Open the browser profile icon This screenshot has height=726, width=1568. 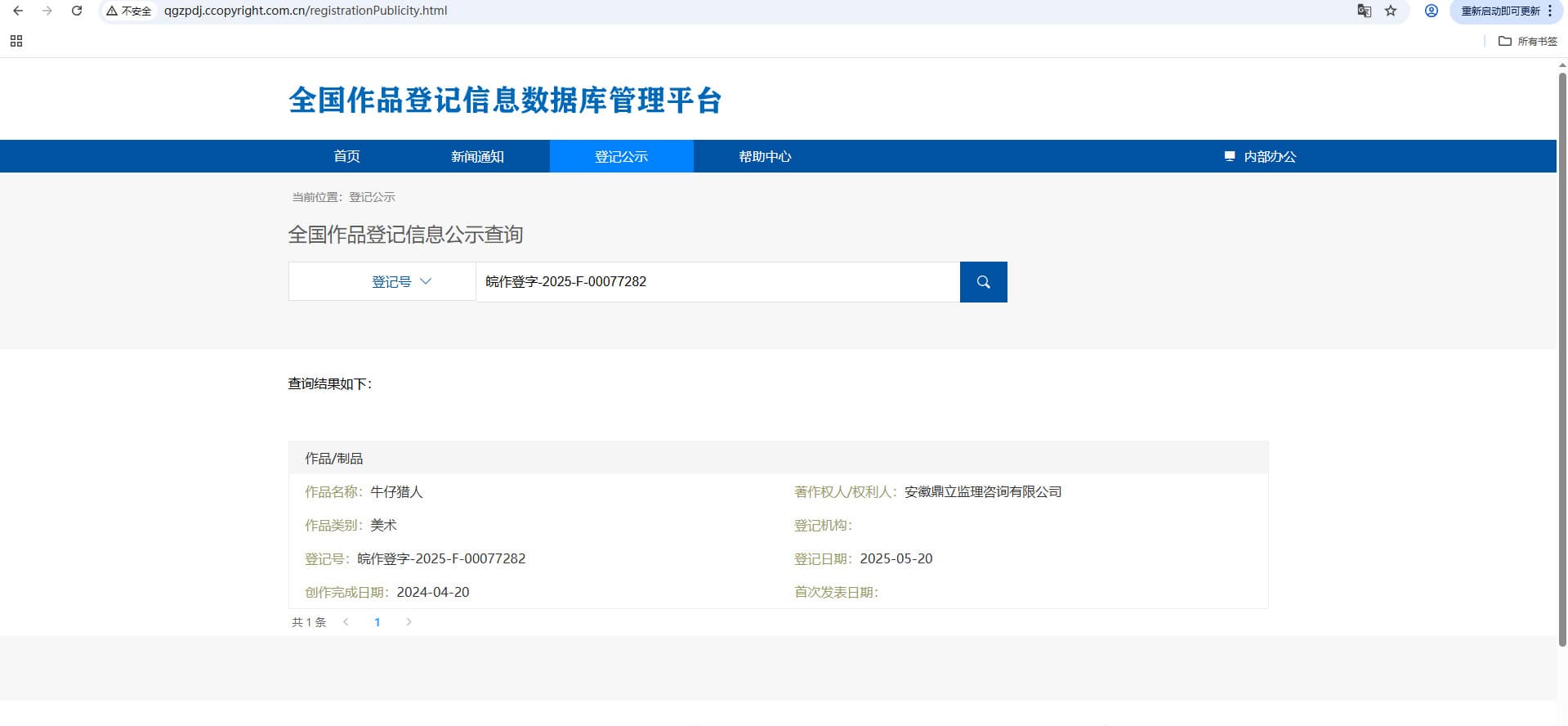(1431, 11)
